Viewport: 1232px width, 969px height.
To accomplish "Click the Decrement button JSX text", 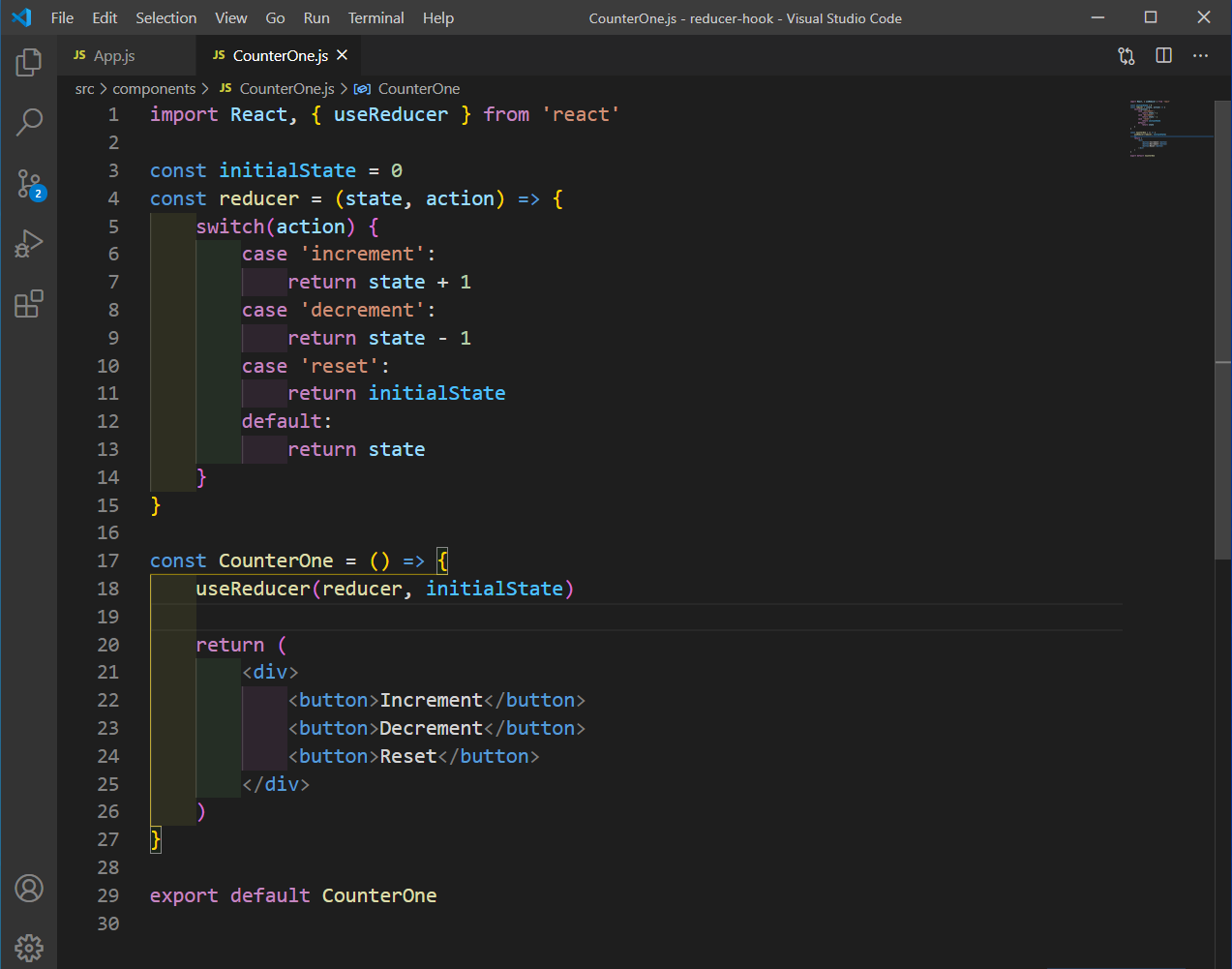I will (432, 728).
